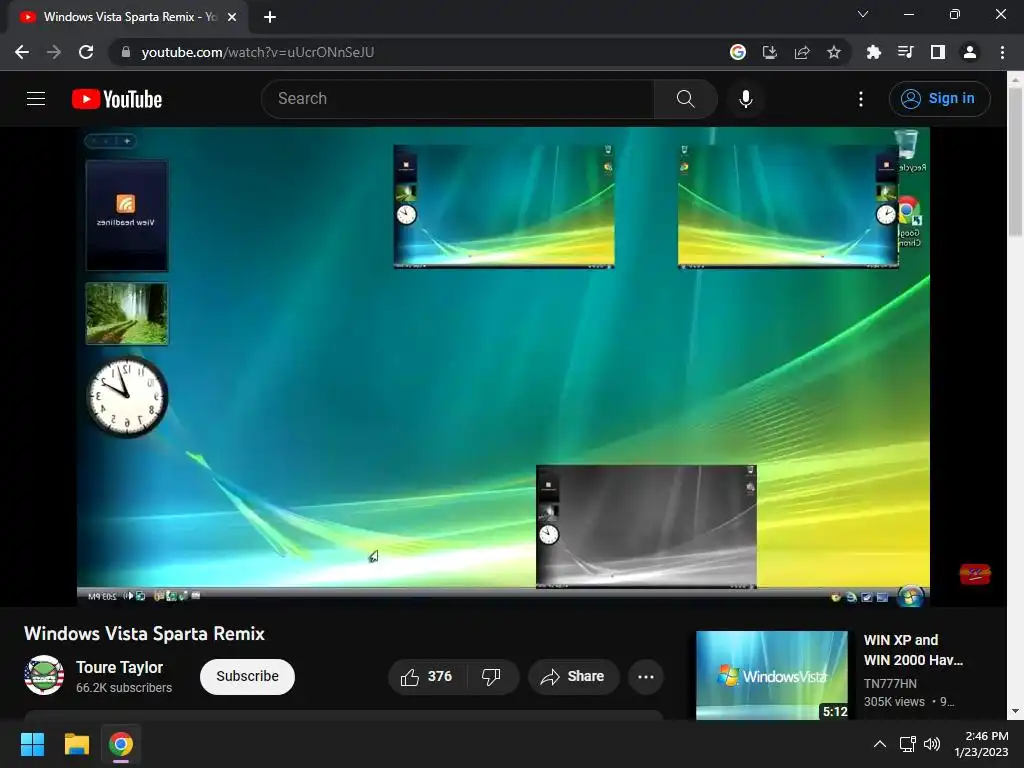Share this page from the address bar
This screenshot has width=1024, height=768.
801,52
